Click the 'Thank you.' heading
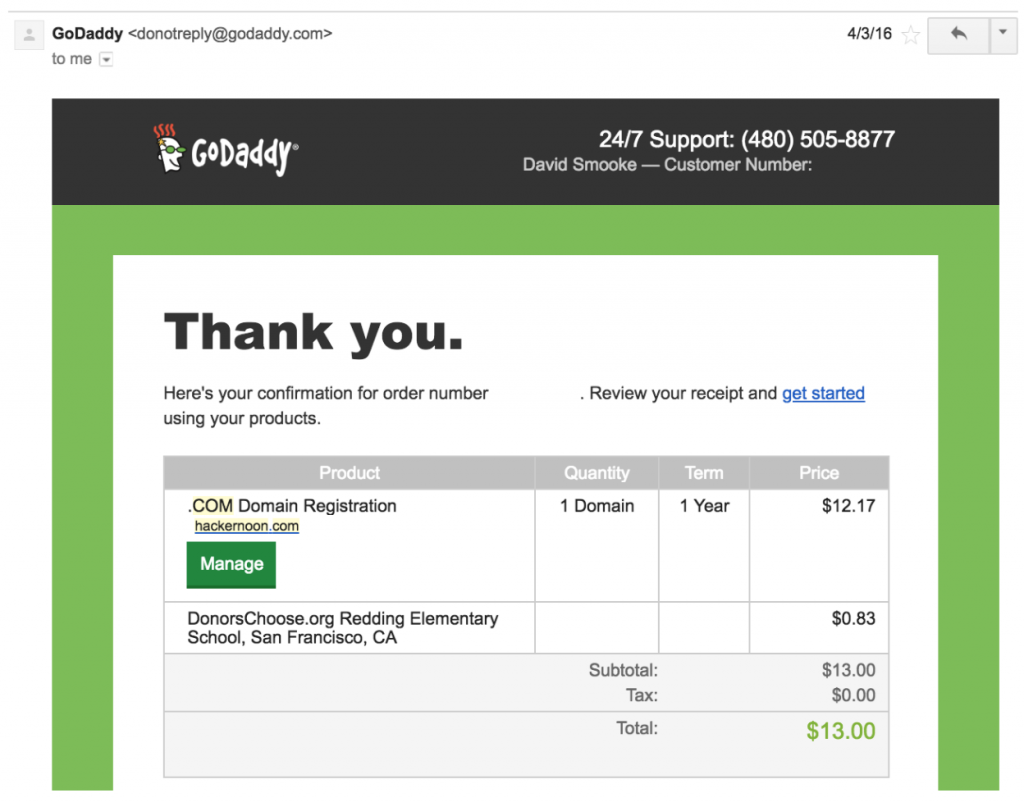 click(313, 333)
